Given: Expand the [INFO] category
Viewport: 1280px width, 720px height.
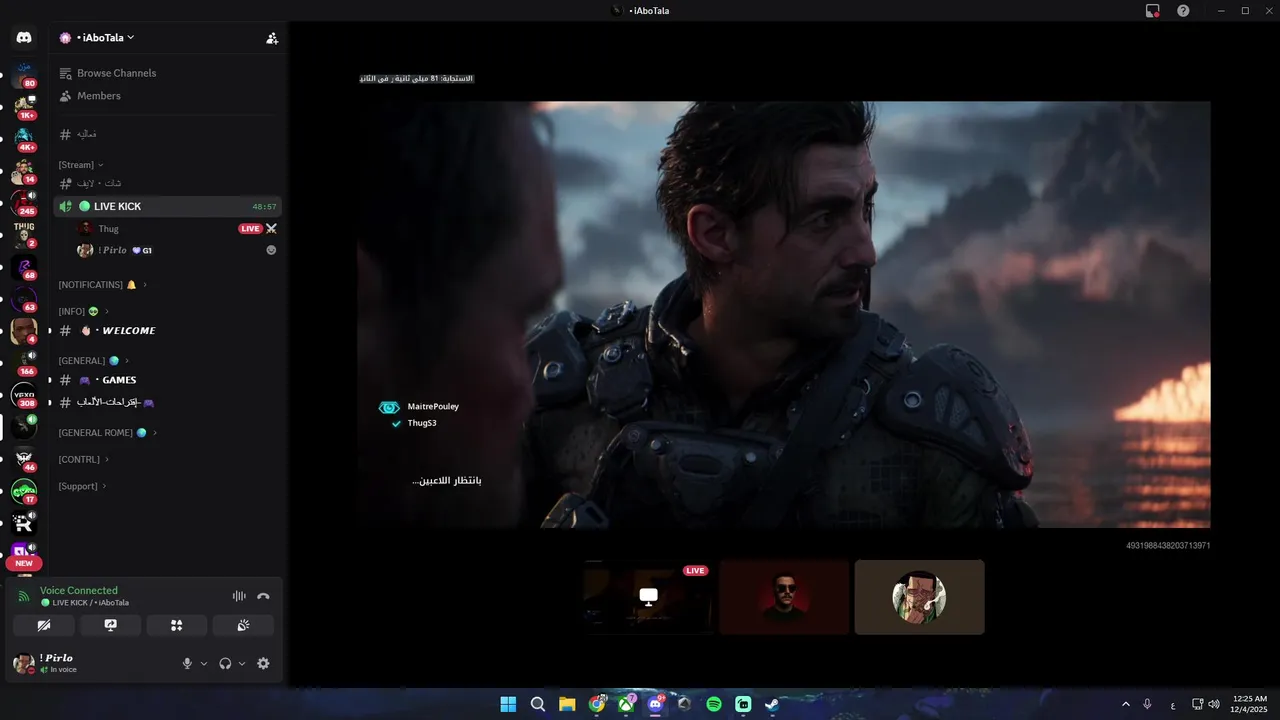Looking at the screenshot, I should [x=84, y=311].
